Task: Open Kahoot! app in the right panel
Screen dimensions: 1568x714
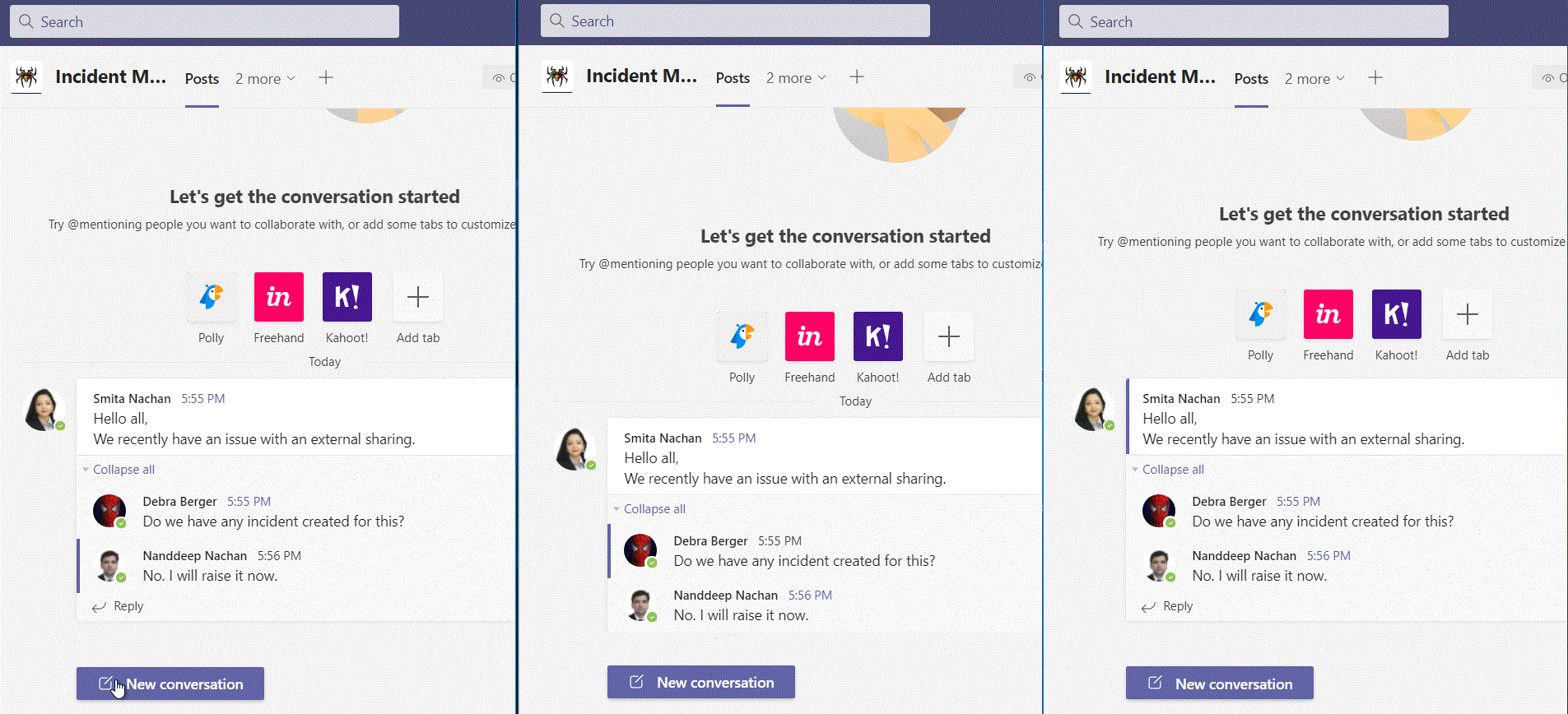Action: click(1396, 315)
